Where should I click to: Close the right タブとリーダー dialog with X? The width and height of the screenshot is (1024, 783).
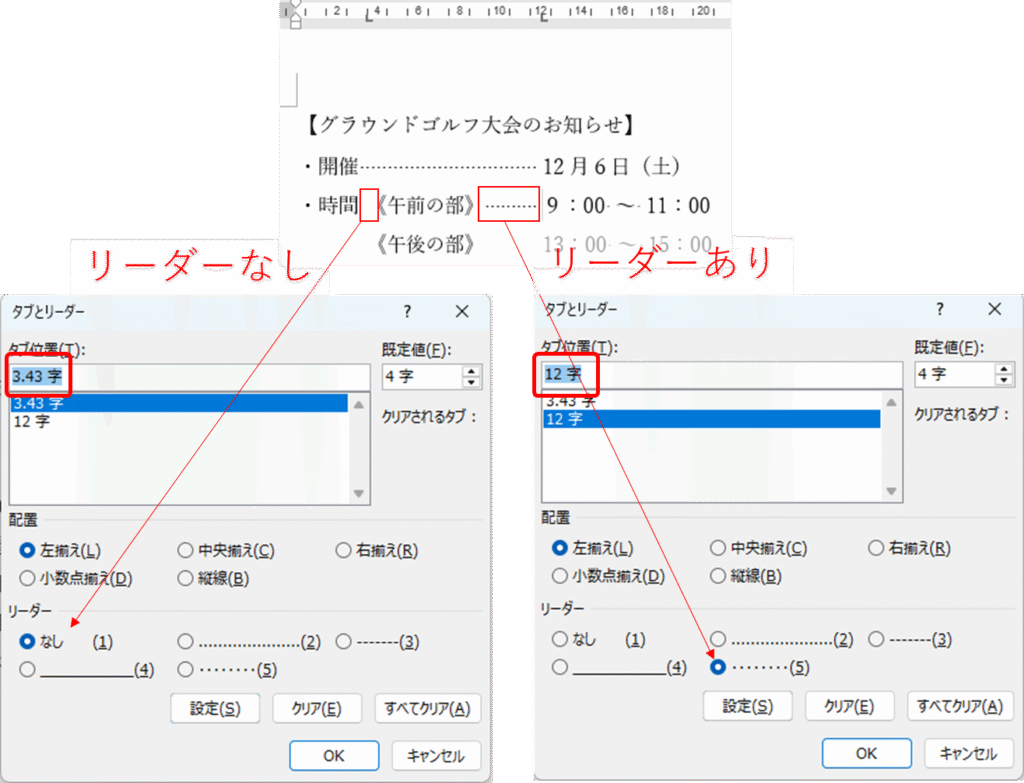tap(994, 310)
